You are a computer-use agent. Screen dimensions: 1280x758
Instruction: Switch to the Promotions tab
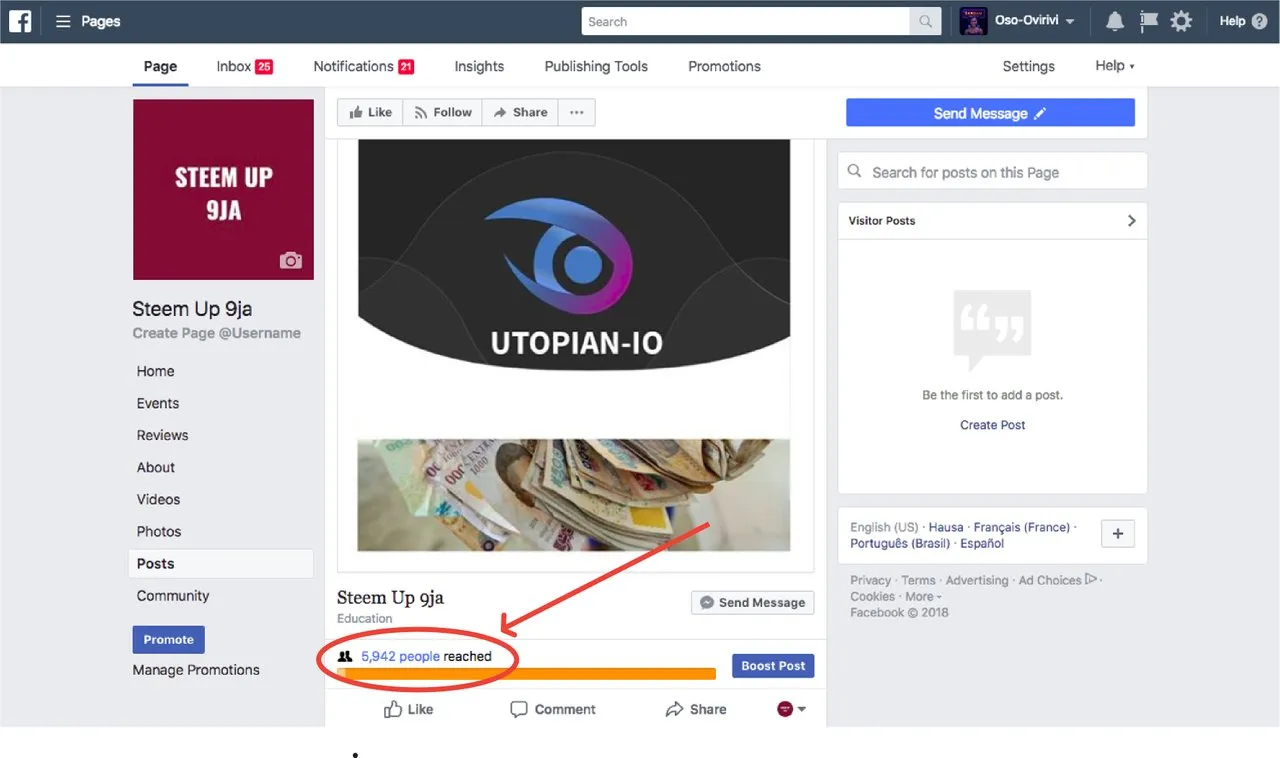point(724,66)
